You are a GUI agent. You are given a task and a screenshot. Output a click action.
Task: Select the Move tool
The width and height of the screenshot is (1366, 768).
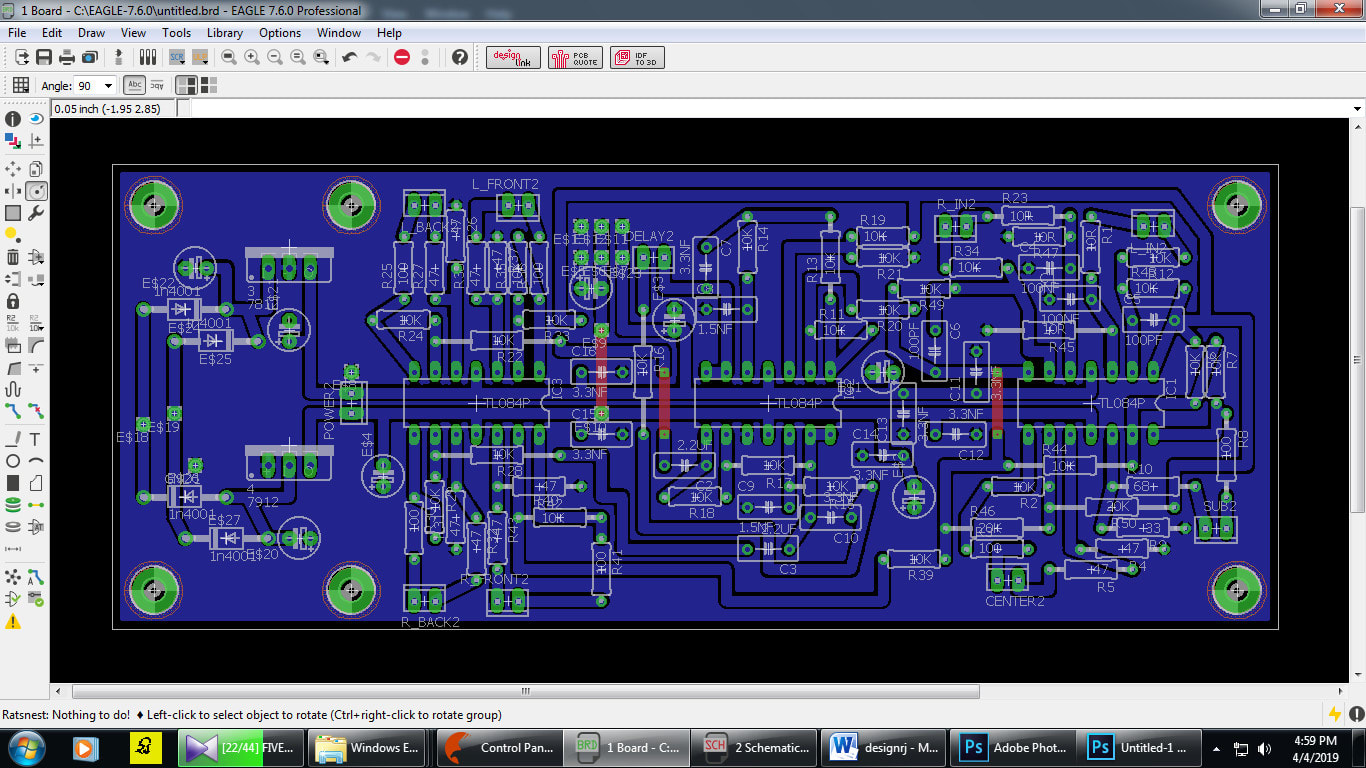pyautogui.click(x=13, y=169)
